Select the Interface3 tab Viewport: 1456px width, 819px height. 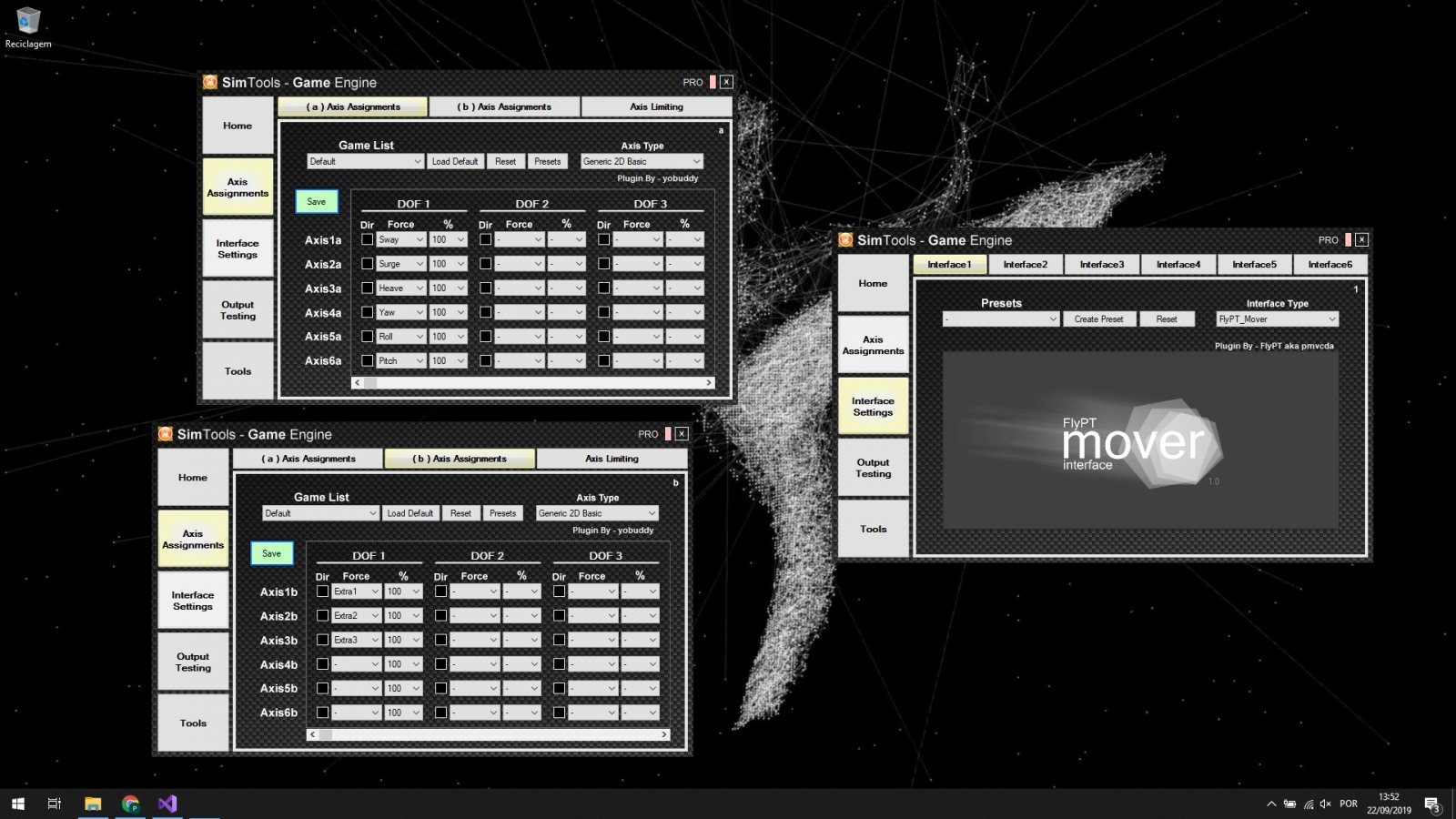click(1102, 265)
